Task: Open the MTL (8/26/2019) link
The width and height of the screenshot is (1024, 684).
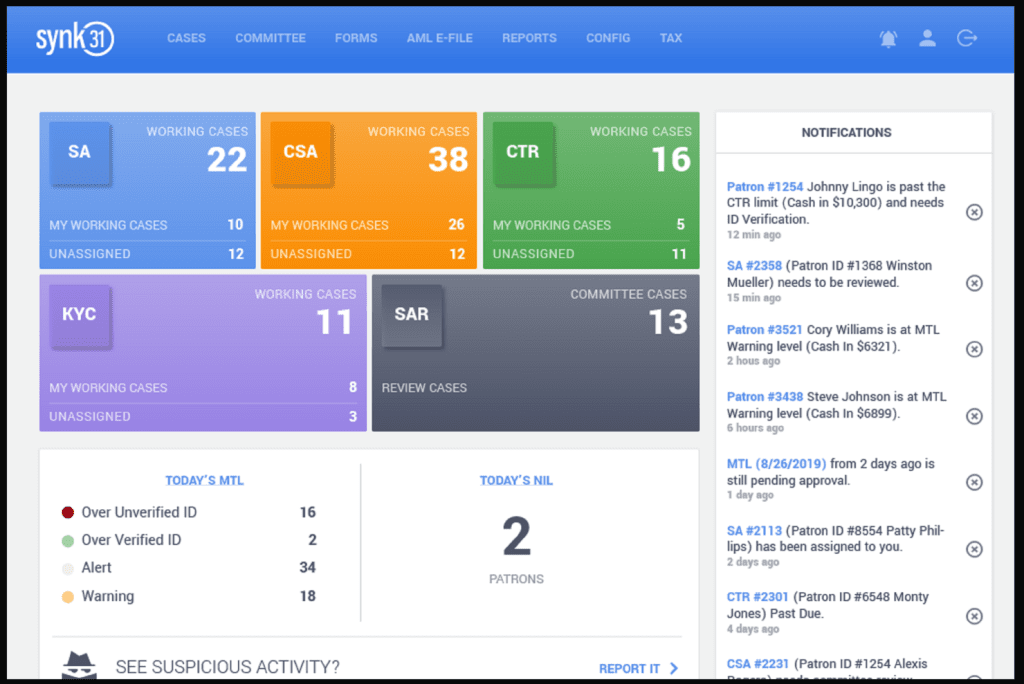Action: (x=776, y=464)
